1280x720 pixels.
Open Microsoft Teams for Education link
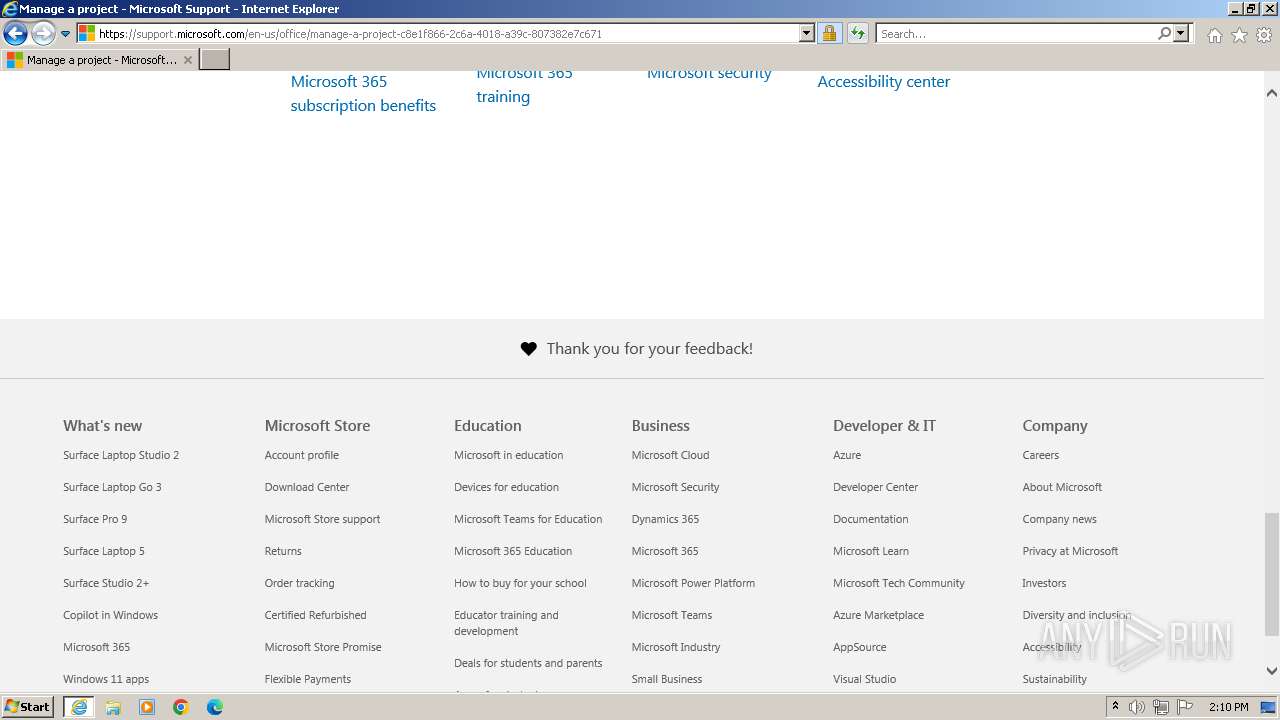528,519
